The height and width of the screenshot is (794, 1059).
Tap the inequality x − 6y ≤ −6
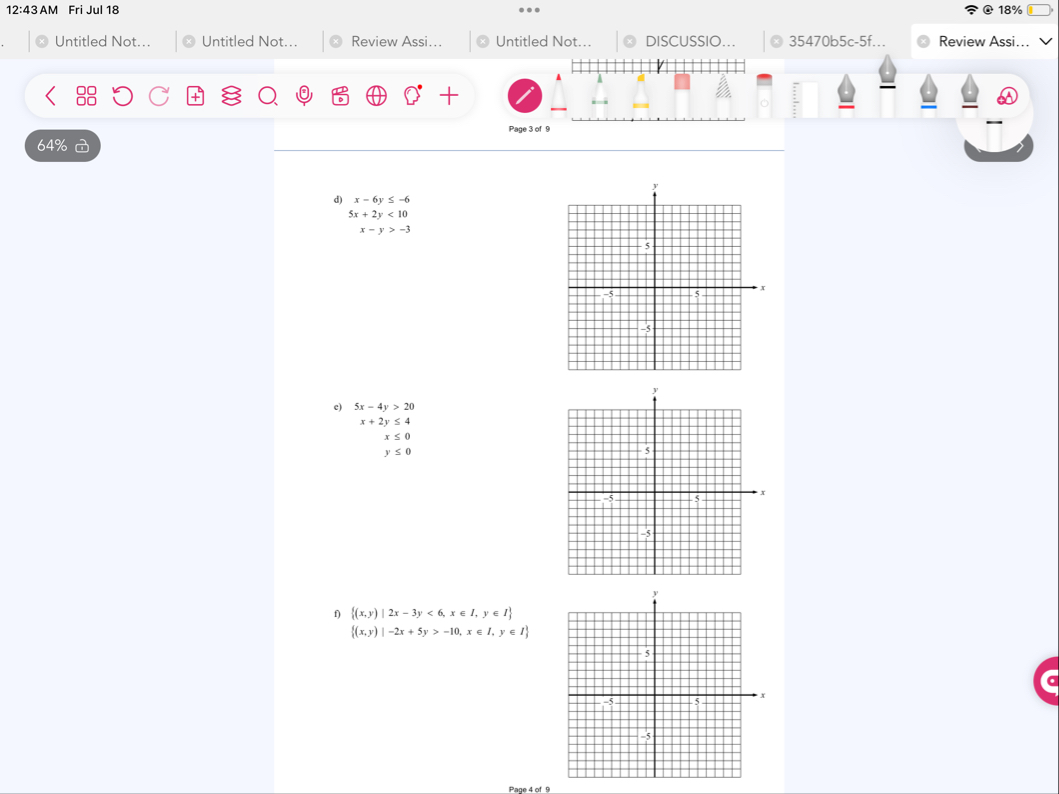pos(382,200)
